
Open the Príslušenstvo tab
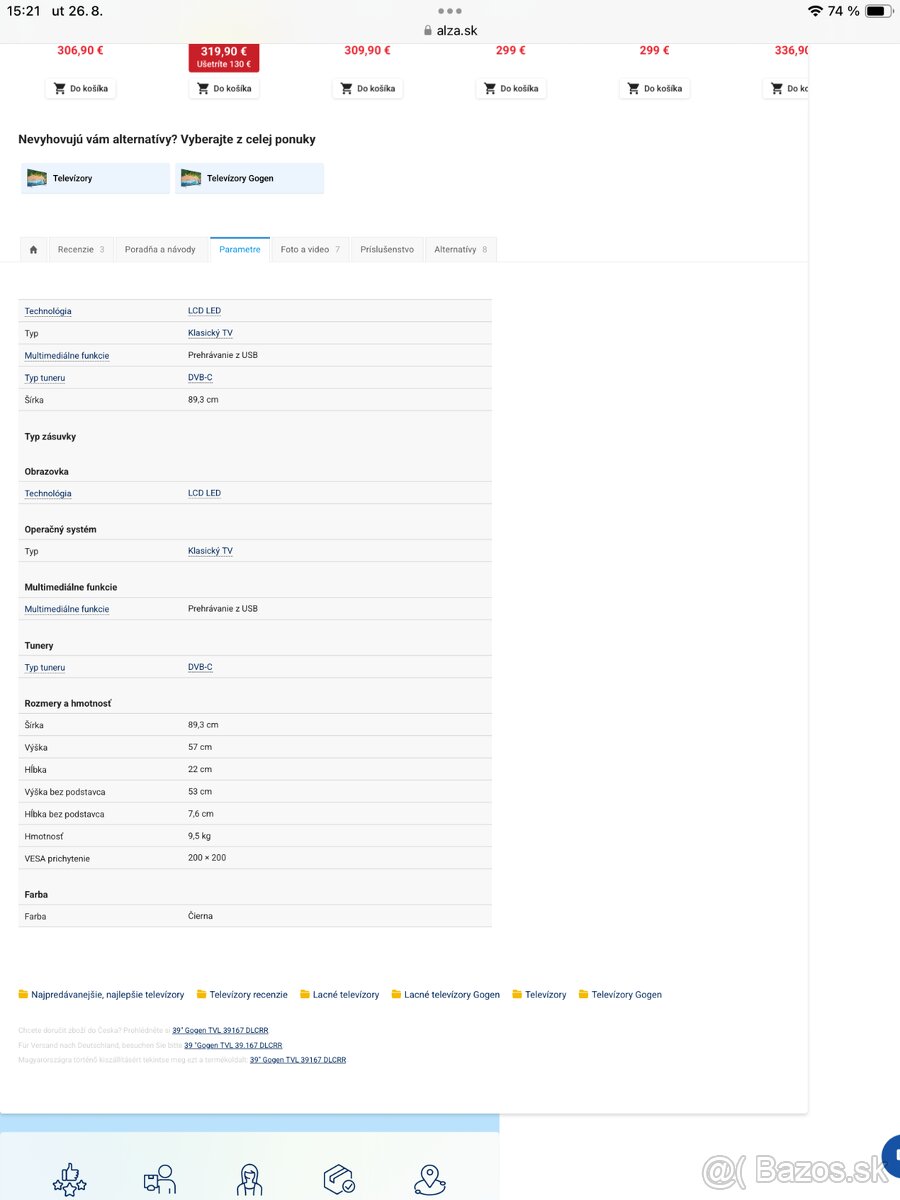[x=387, y=250]
